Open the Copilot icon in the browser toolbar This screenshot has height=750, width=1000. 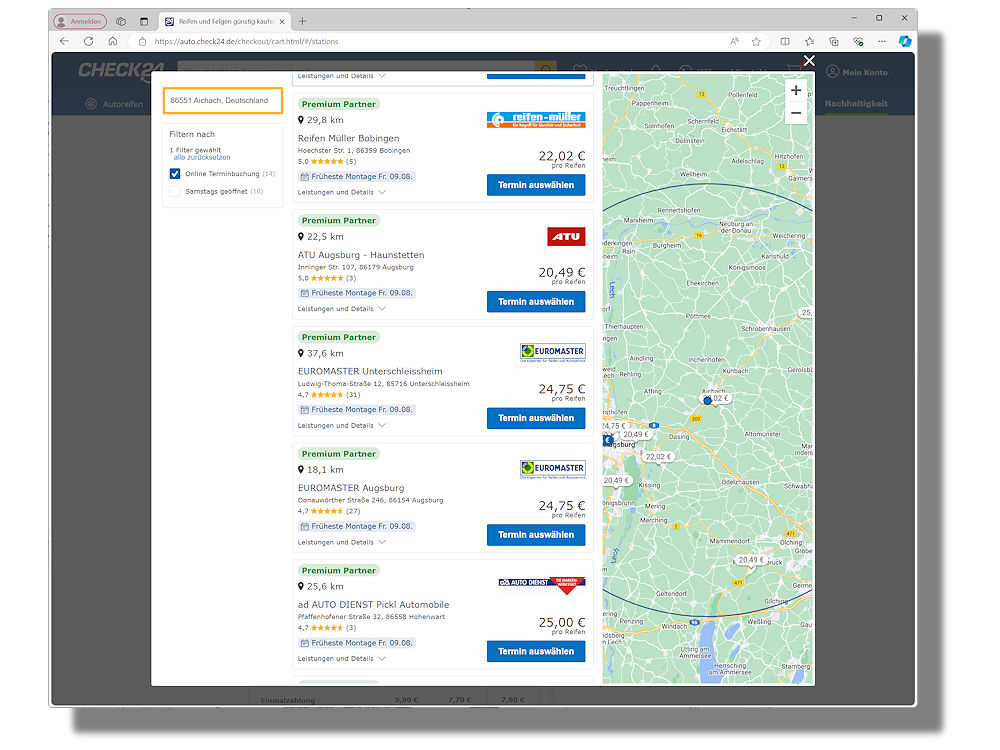point(905,41)
